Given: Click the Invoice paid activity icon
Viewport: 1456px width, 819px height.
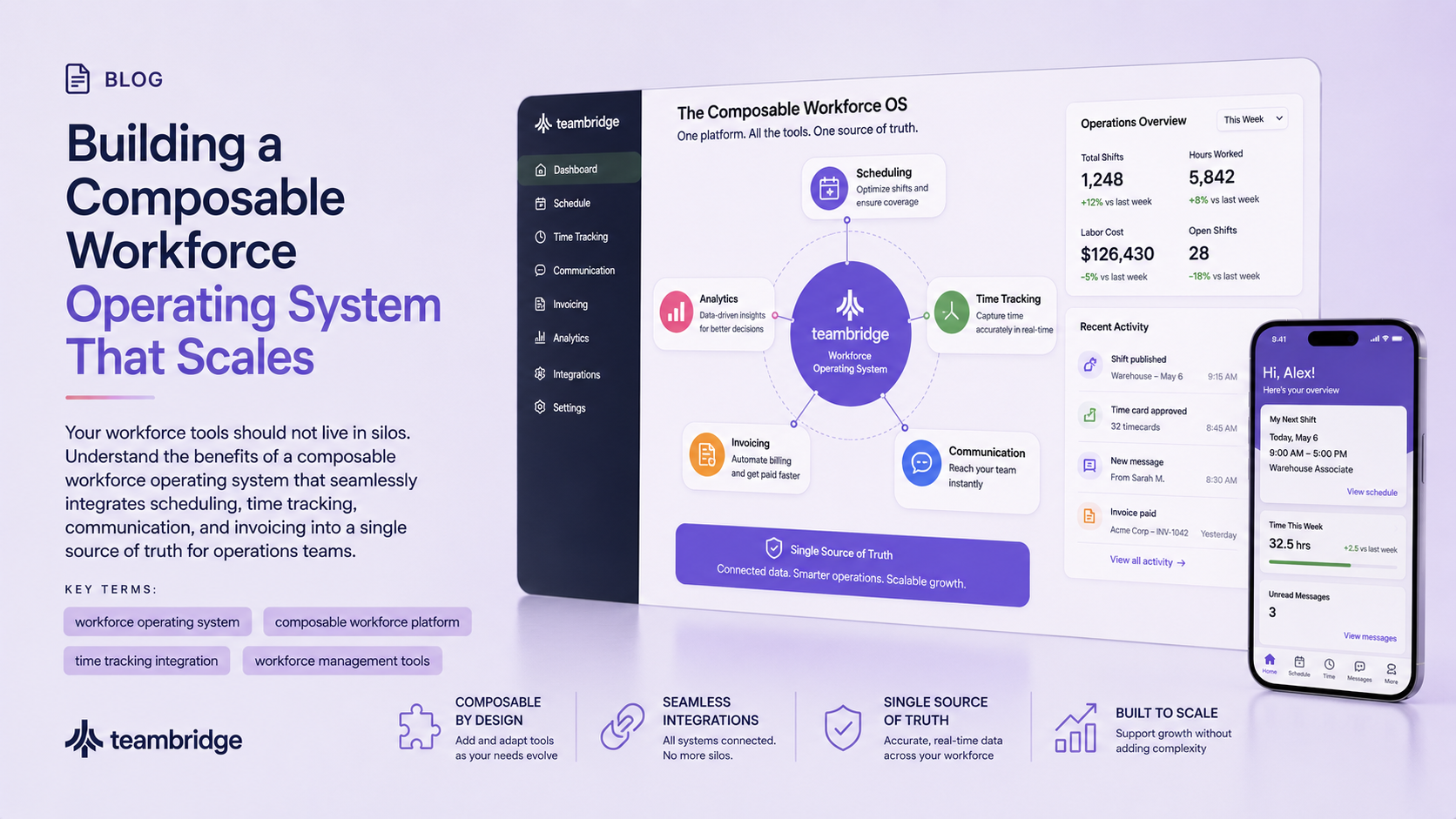Looking at the screenshot, I should pos(1089,516).
